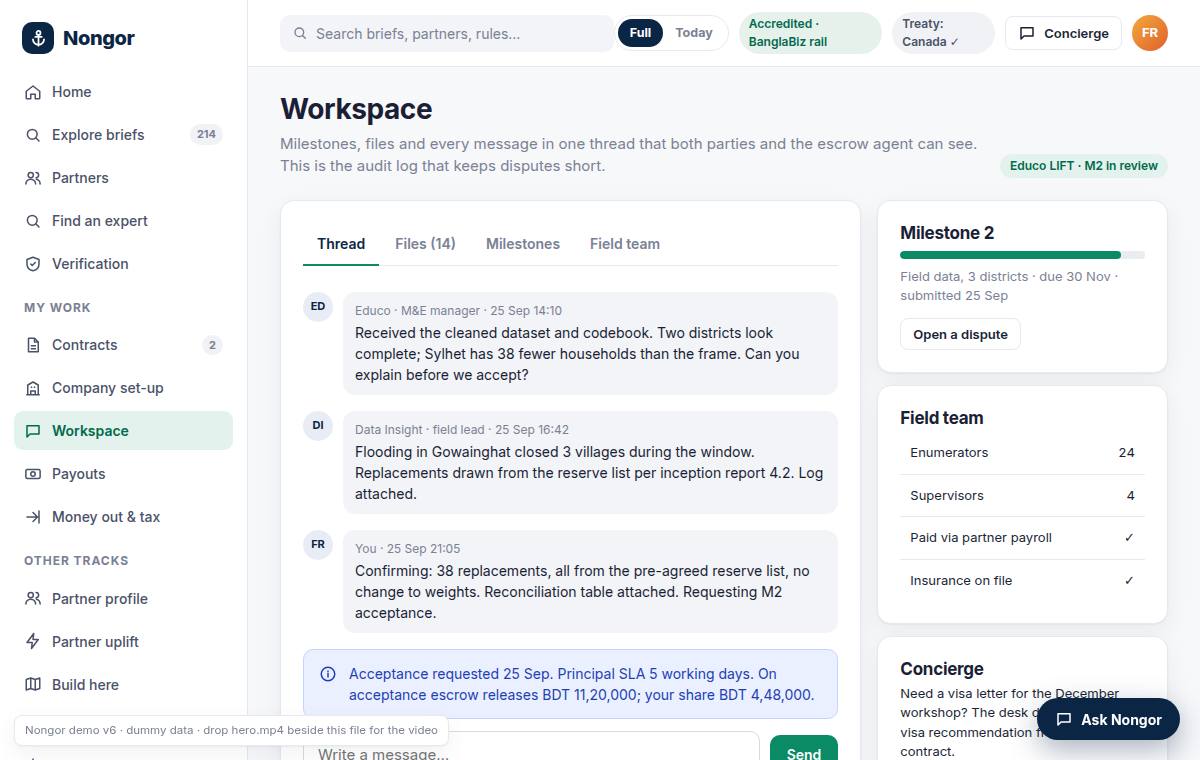Open the Thread tab
Image resolution: width=1200 pixels, height=760 pixels.
pyautogui.click(x=341, y=244)
